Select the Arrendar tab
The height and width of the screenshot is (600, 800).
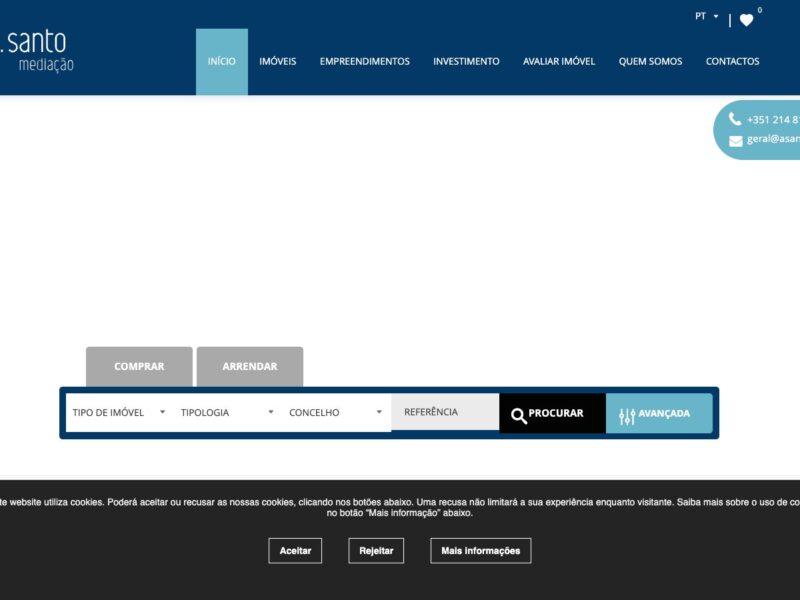click(250, 366)
